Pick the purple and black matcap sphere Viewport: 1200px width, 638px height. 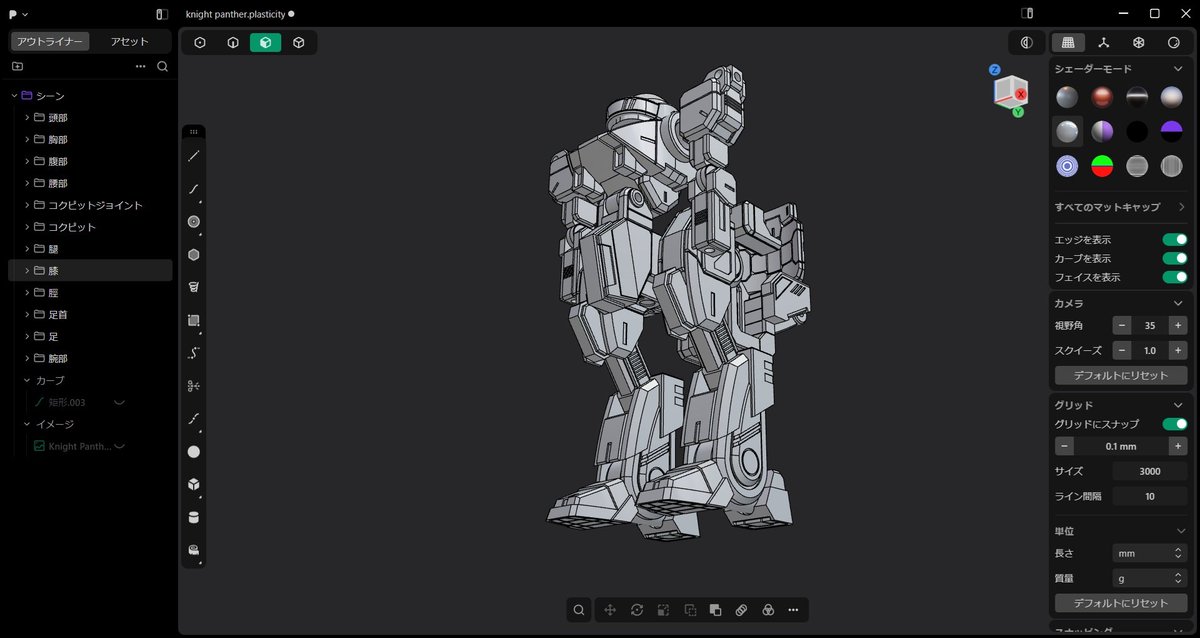1171,131
